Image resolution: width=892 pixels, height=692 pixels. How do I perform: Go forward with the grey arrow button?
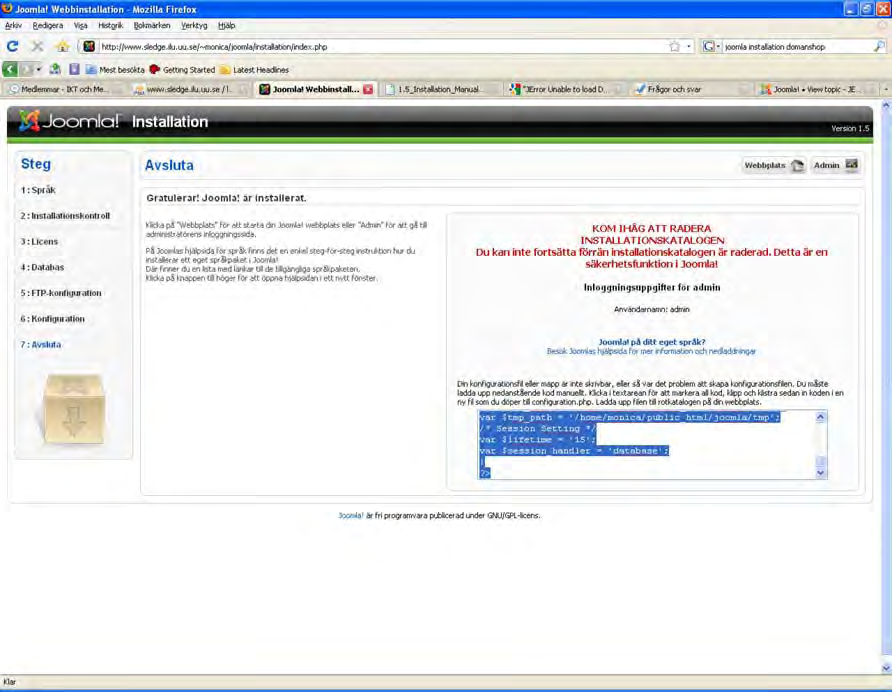(x=26, y=69)
